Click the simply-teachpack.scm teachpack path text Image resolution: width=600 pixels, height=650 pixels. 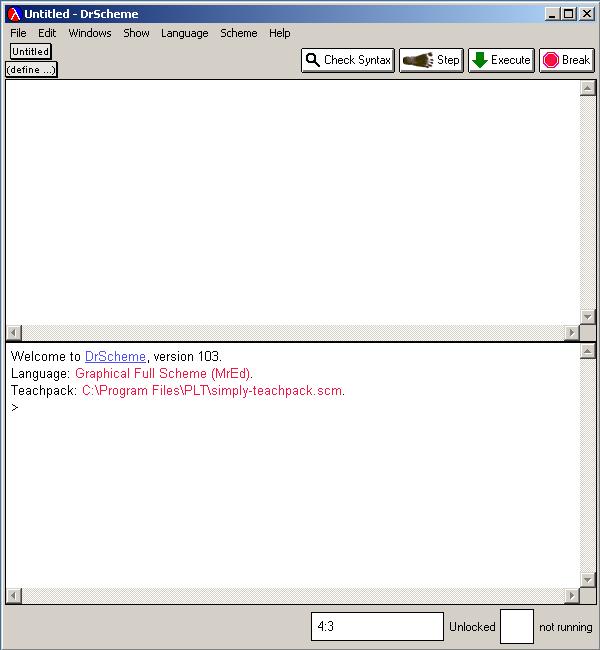pos(214,391)
